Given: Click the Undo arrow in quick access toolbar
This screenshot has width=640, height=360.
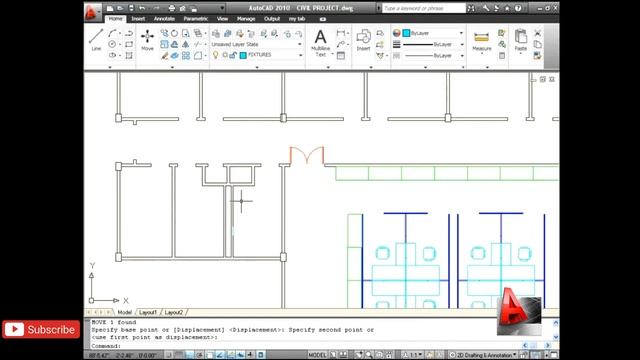Looking at the screenshot, I should click(142, 8).
